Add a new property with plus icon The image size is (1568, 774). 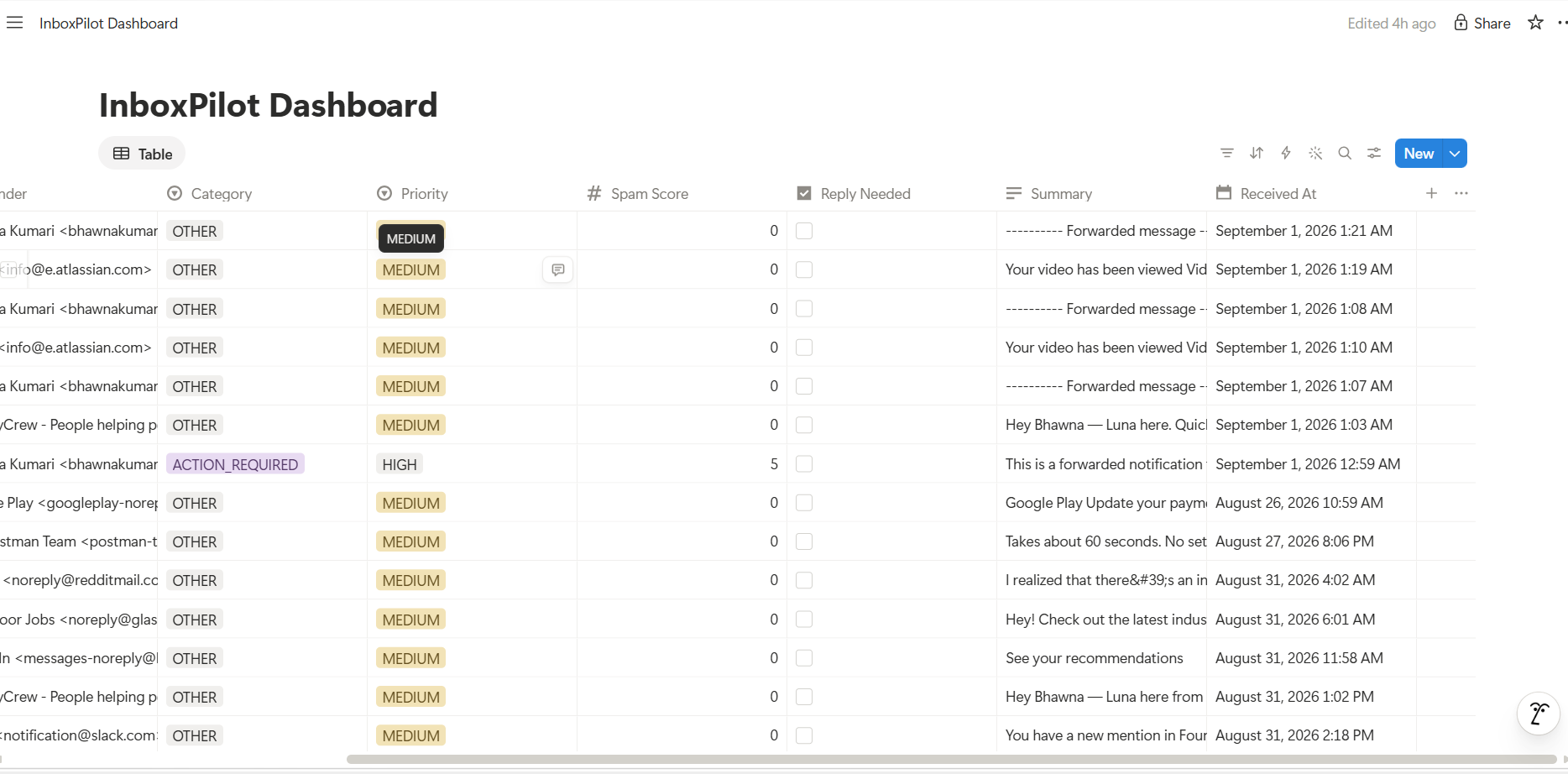[1432, 193]
